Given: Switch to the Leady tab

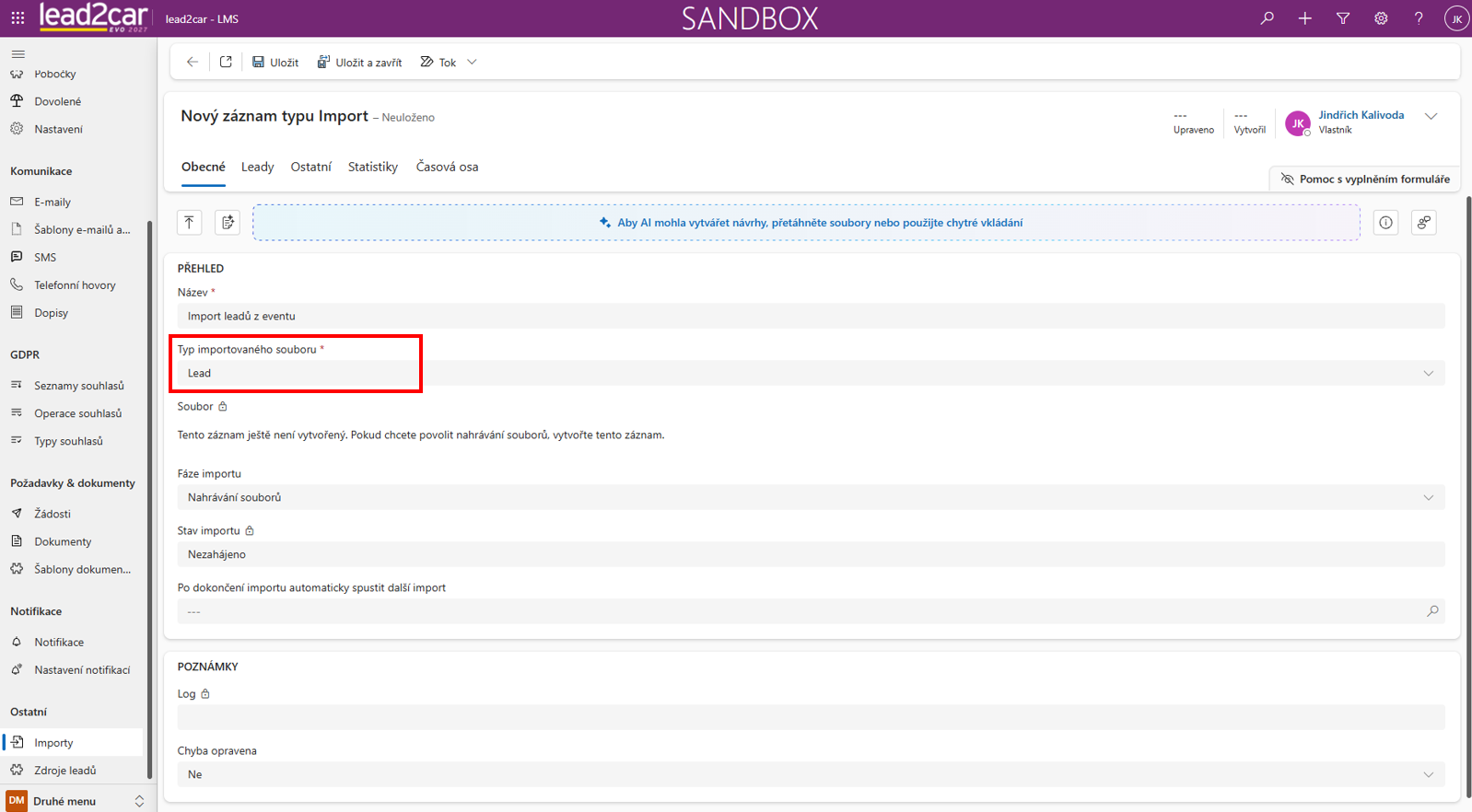Looking at the screenshot, I should point(257,167).
